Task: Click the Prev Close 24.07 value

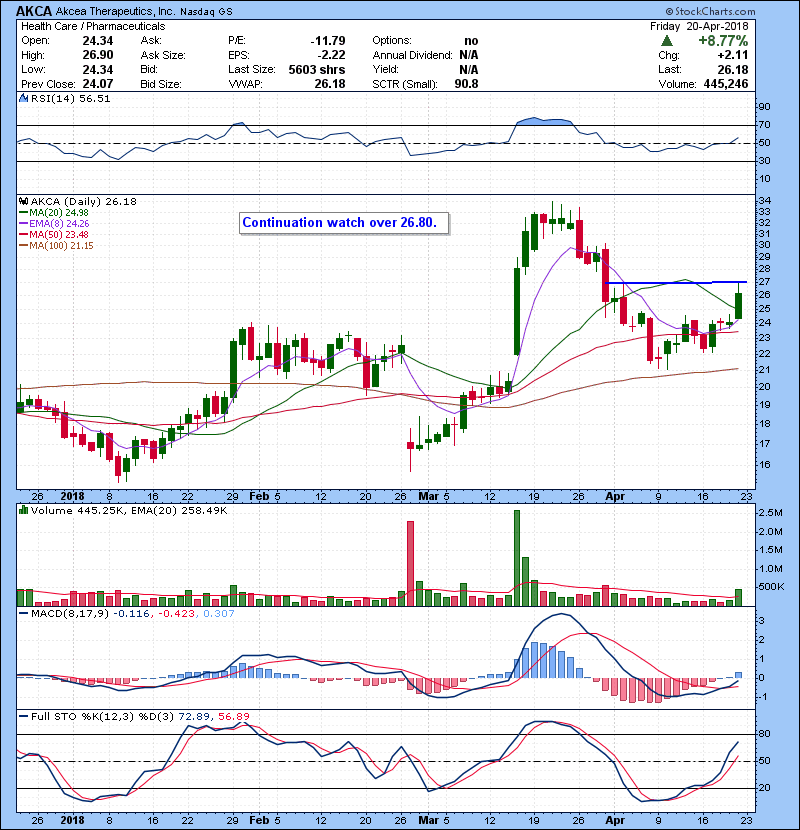Action: coord(98,84)
